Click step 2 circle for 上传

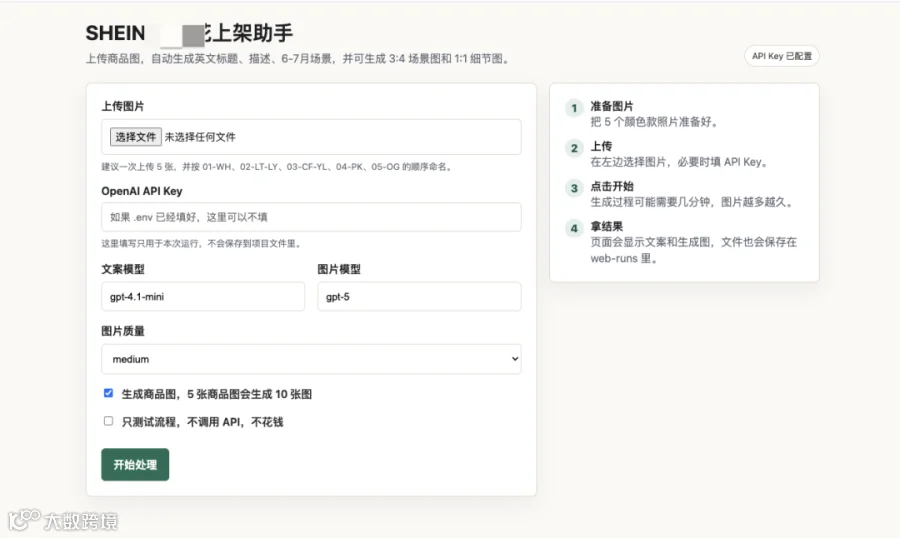(574, 148)
